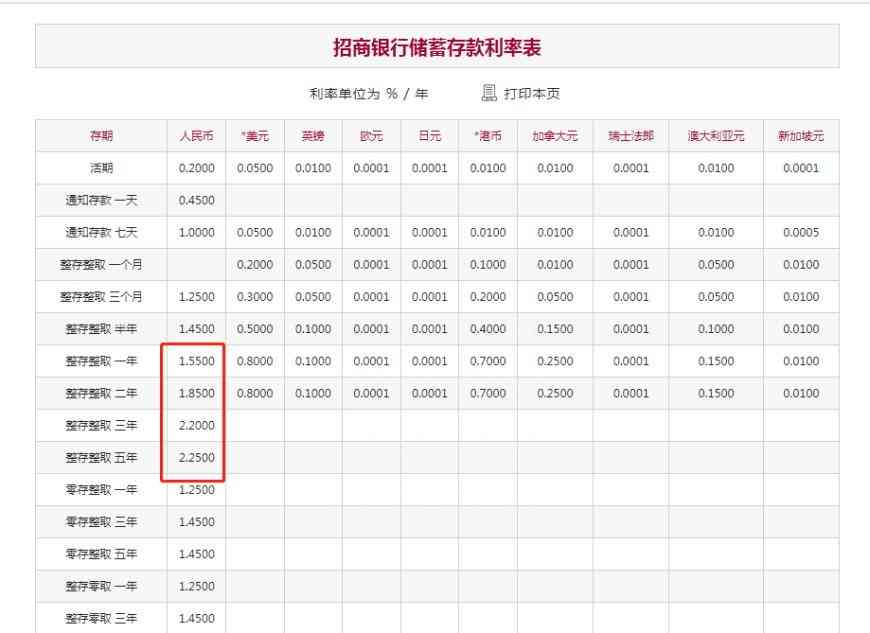Click 0.0005 in the 通知存款 七天 新加坡元 cell
The image size is (870, 633).
click(x=801, y=232)
